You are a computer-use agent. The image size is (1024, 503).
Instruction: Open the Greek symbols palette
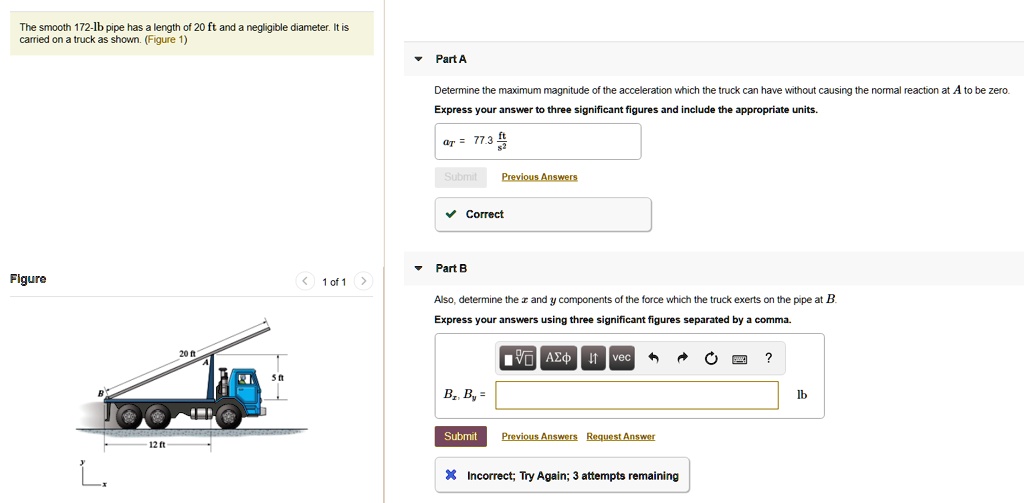[558, 358]
